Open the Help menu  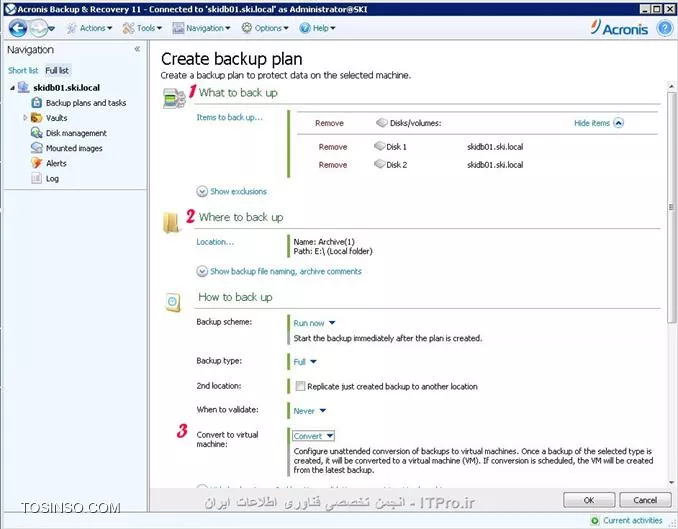317,28
